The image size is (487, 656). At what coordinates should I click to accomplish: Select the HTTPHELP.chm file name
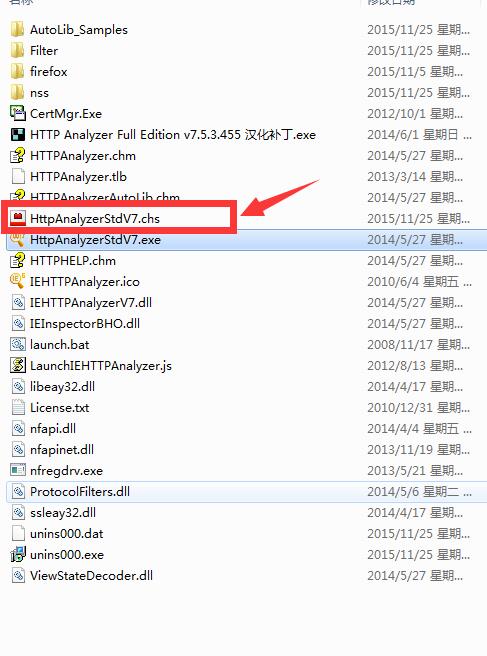(73, 261)
